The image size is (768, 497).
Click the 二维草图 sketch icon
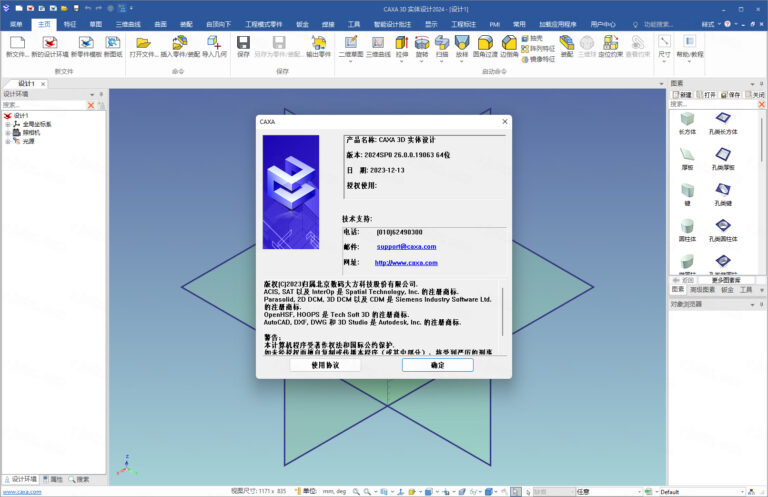[x=351, y=43]
